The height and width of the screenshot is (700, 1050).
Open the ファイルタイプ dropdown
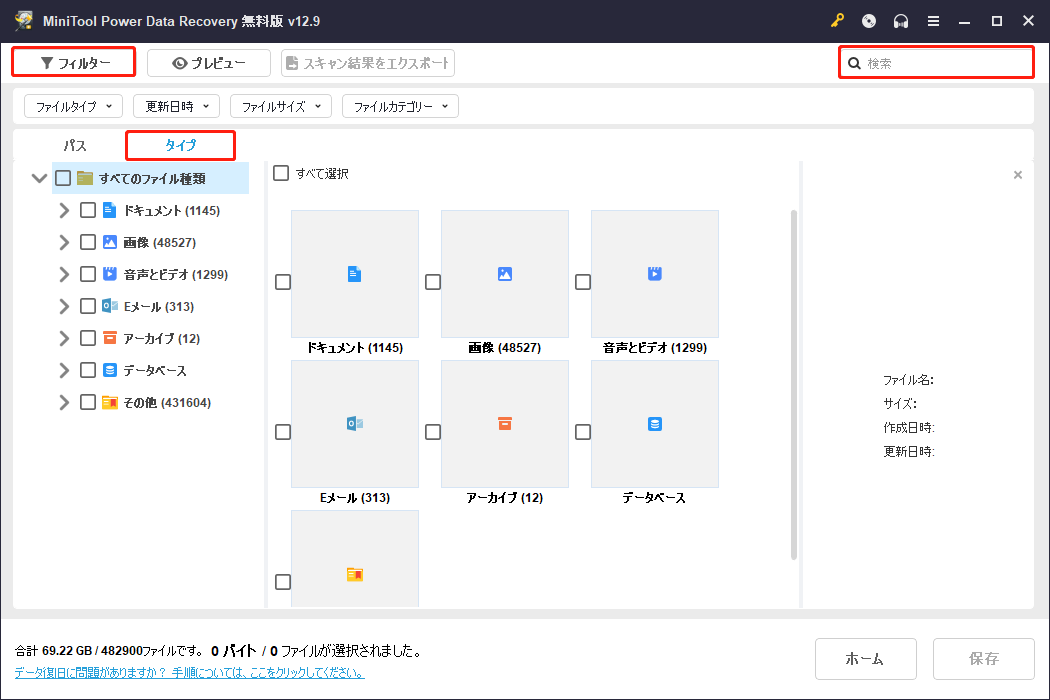(73, 106)
